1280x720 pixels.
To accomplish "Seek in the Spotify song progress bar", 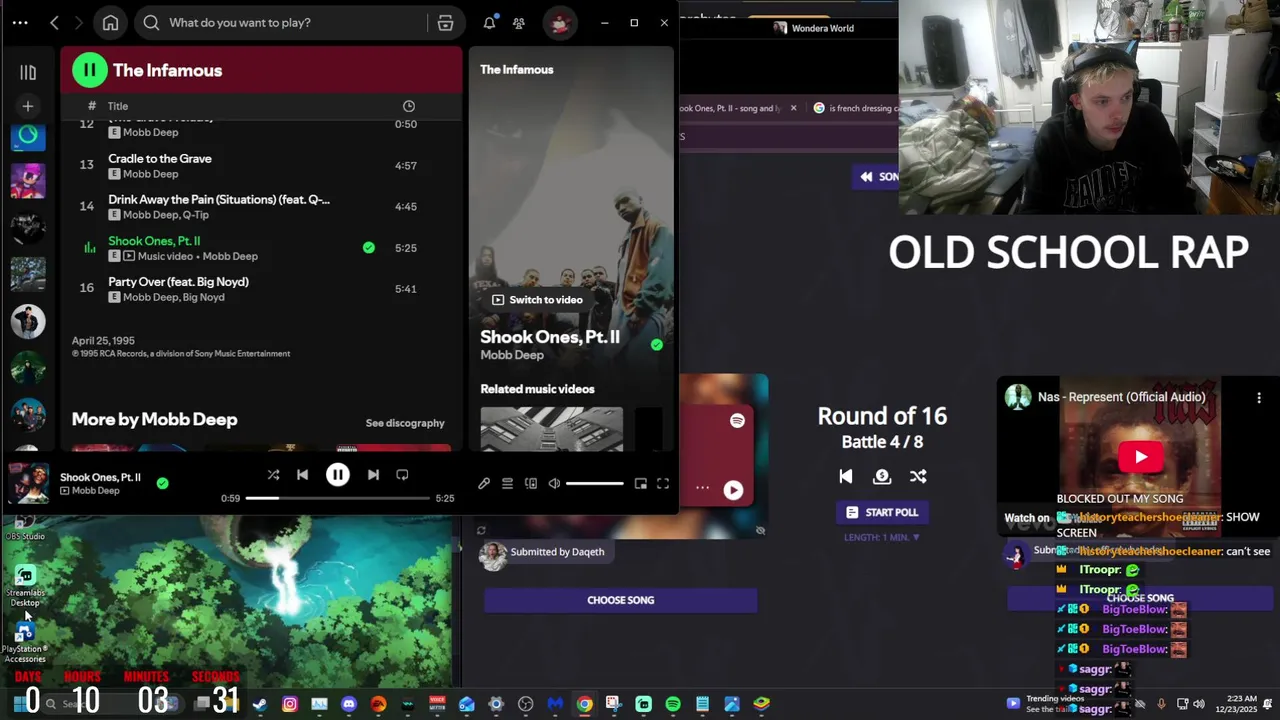I will pyautogui.click(x=340, y=498).
